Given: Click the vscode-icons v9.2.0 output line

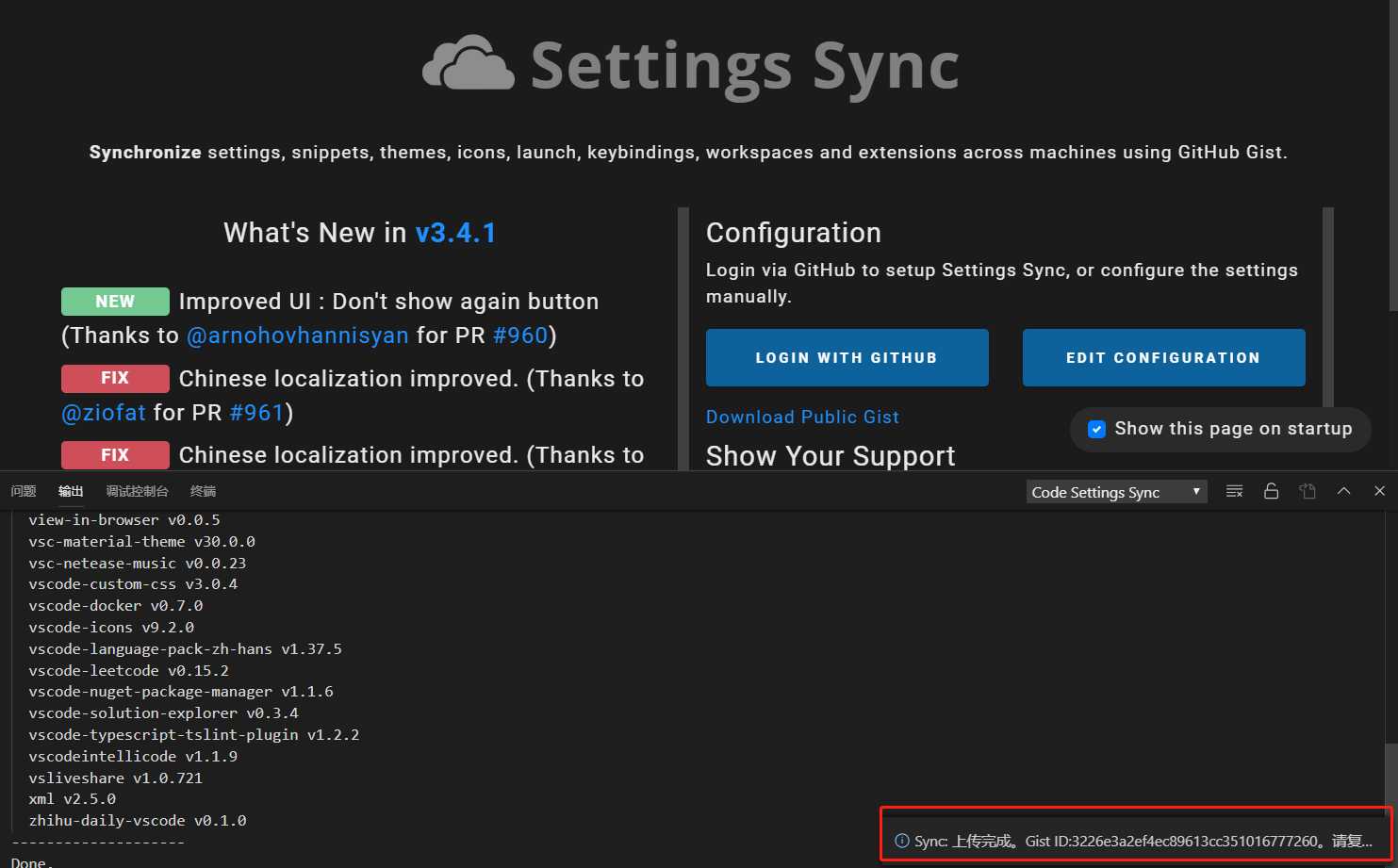Looking at the screenshot, I should (111, 627).
